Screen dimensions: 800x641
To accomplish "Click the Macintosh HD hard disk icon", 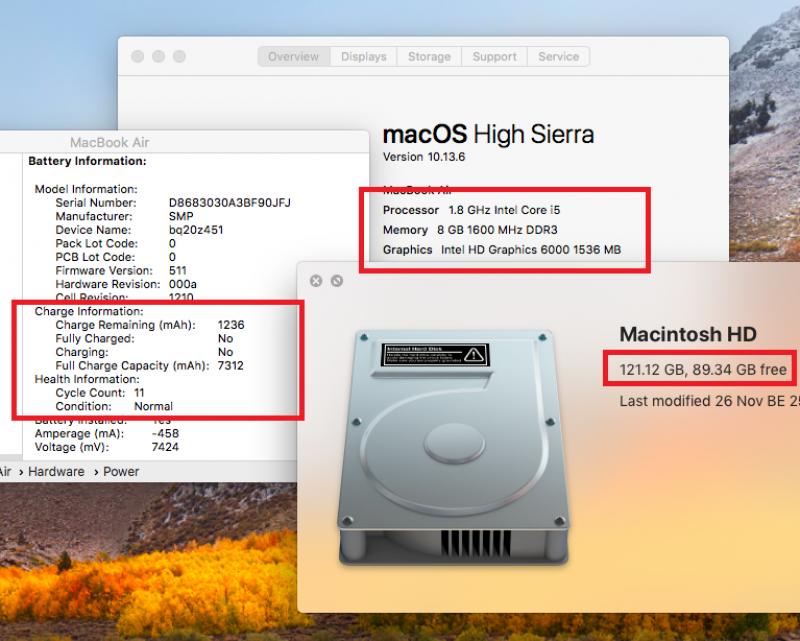I will [453, 447].
